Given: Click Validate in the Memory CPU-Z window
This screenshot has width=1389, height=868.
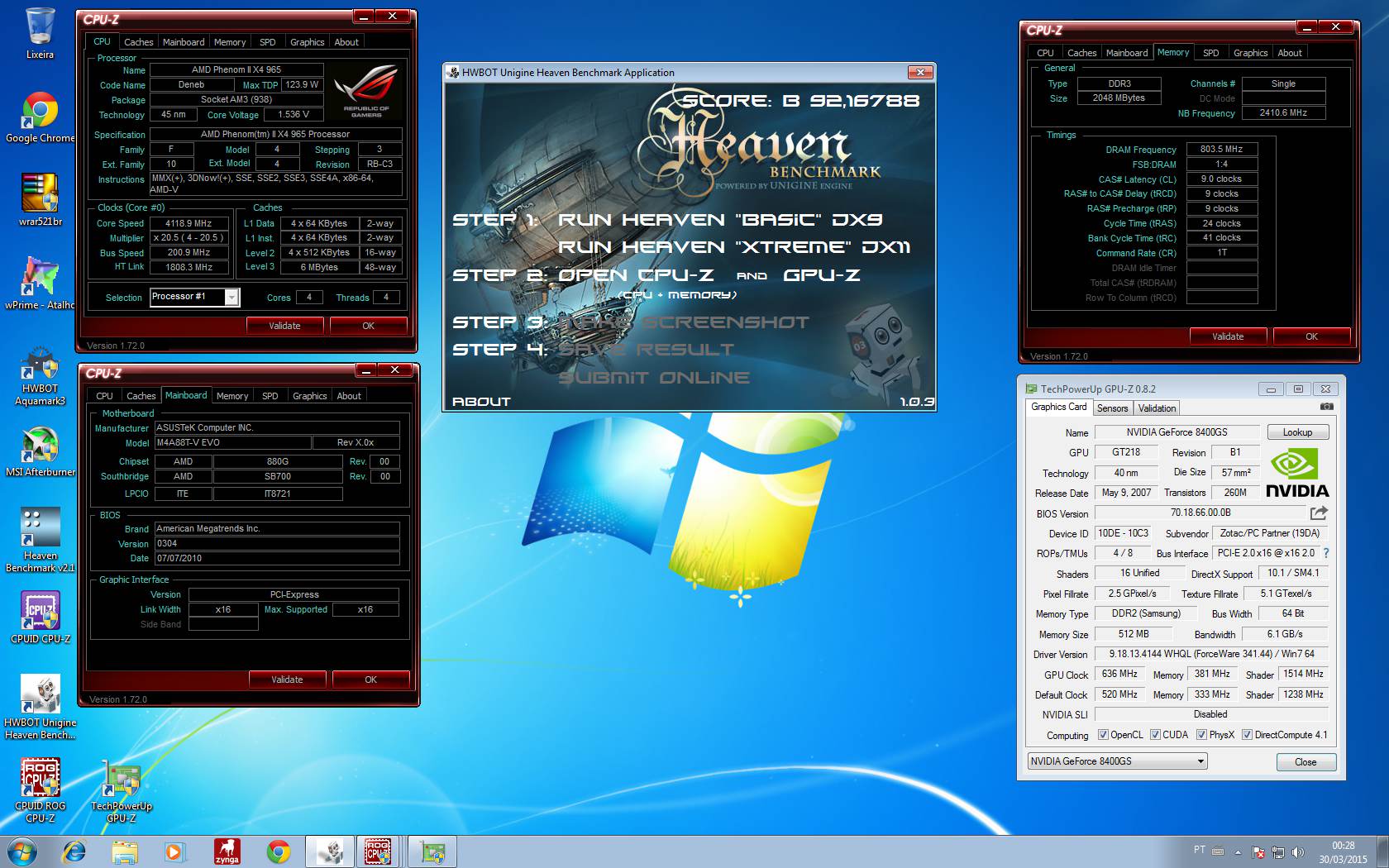Looking at the screenshot, I should tap(1228, 336).
